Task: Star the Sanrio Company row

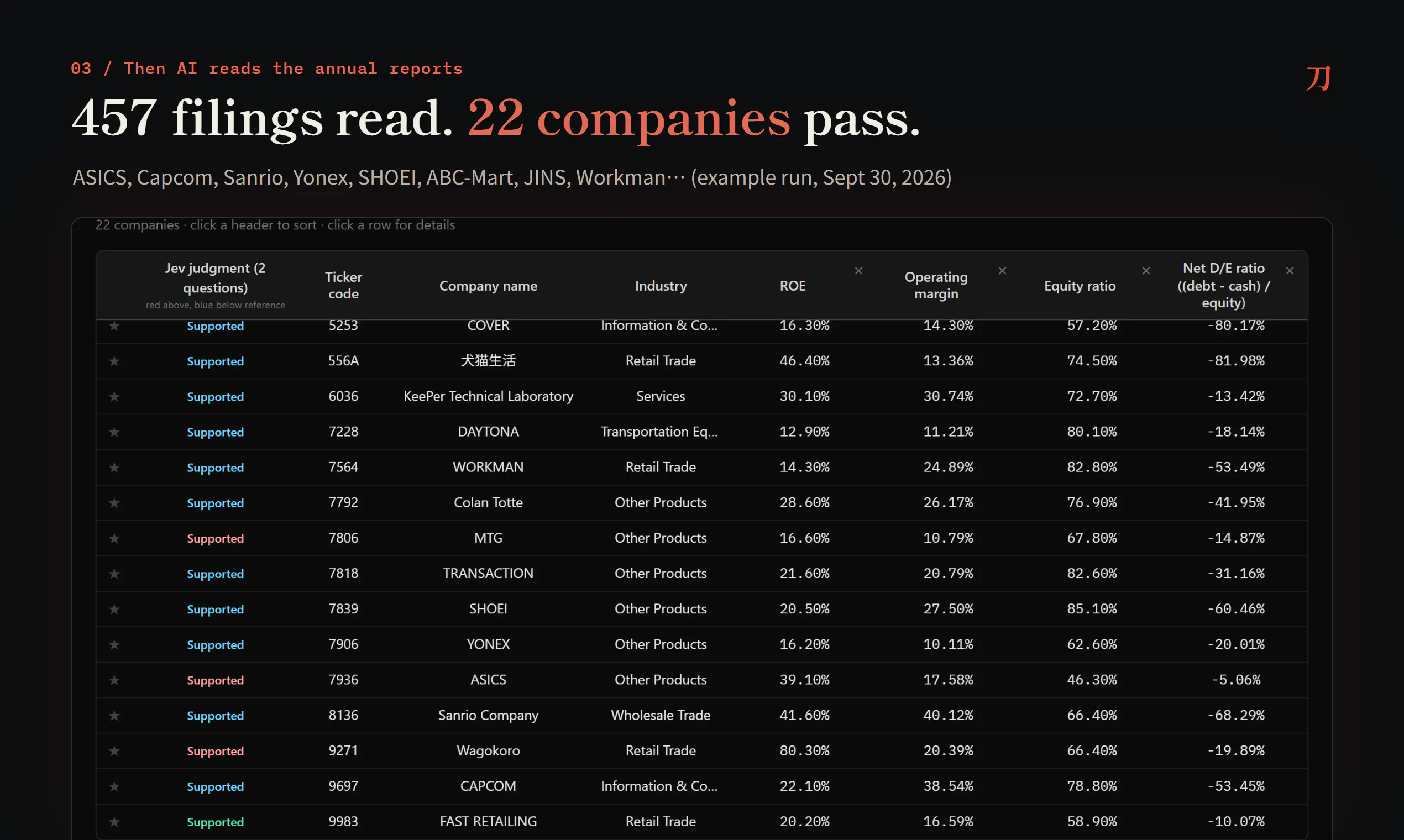Action: tap(114, 716)
